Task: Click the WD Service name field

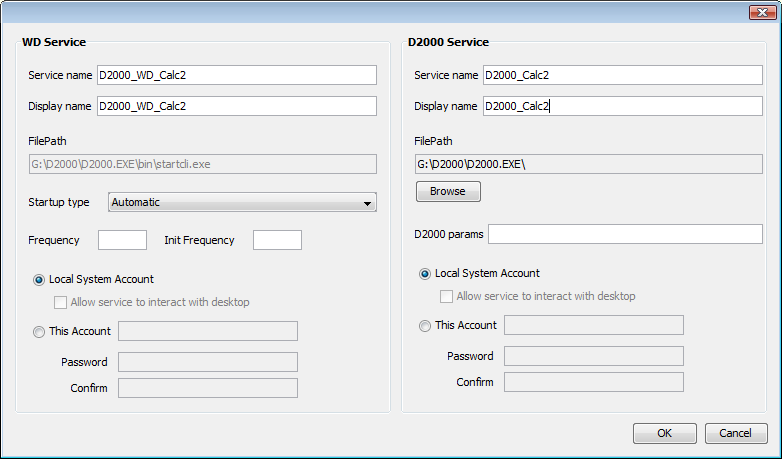Action: 236,76
